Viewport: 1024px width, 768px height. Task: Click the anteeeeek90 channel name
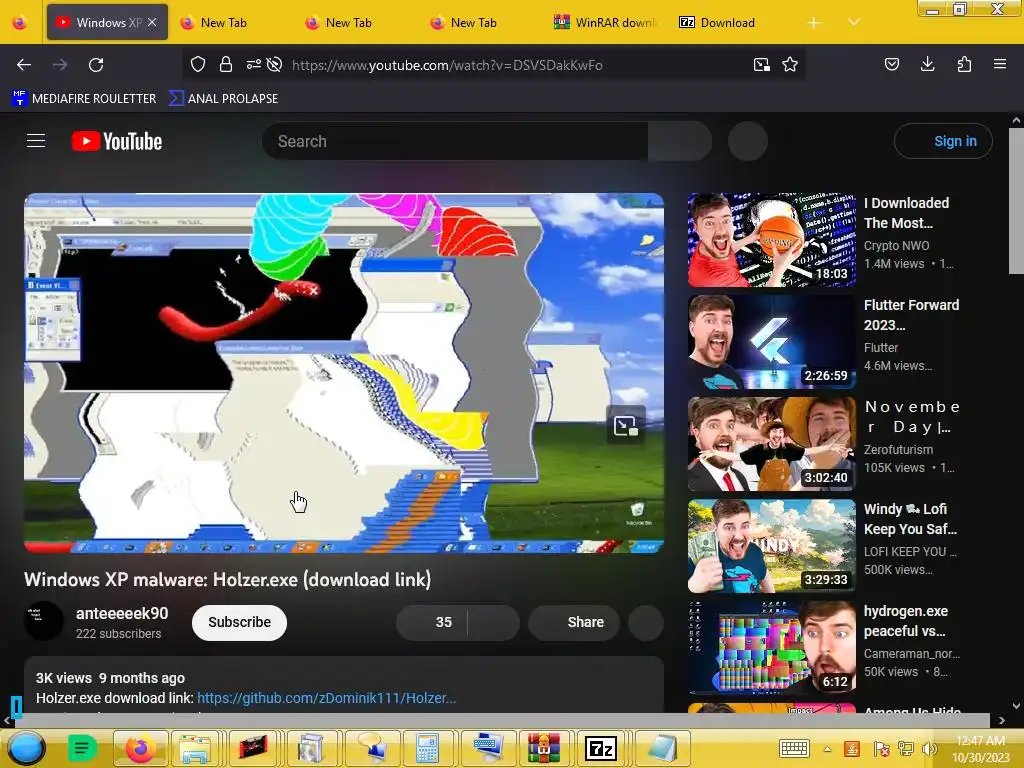(122, 613)
